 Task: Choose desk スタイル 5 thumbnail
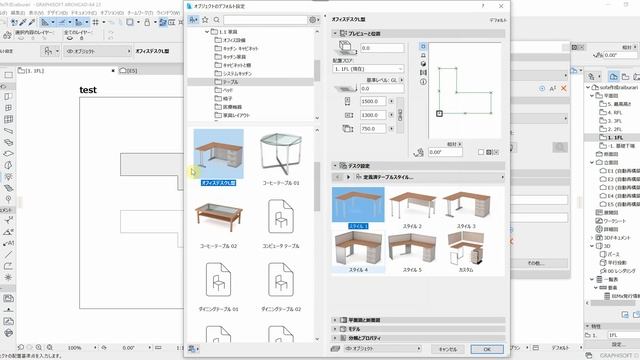412,252
